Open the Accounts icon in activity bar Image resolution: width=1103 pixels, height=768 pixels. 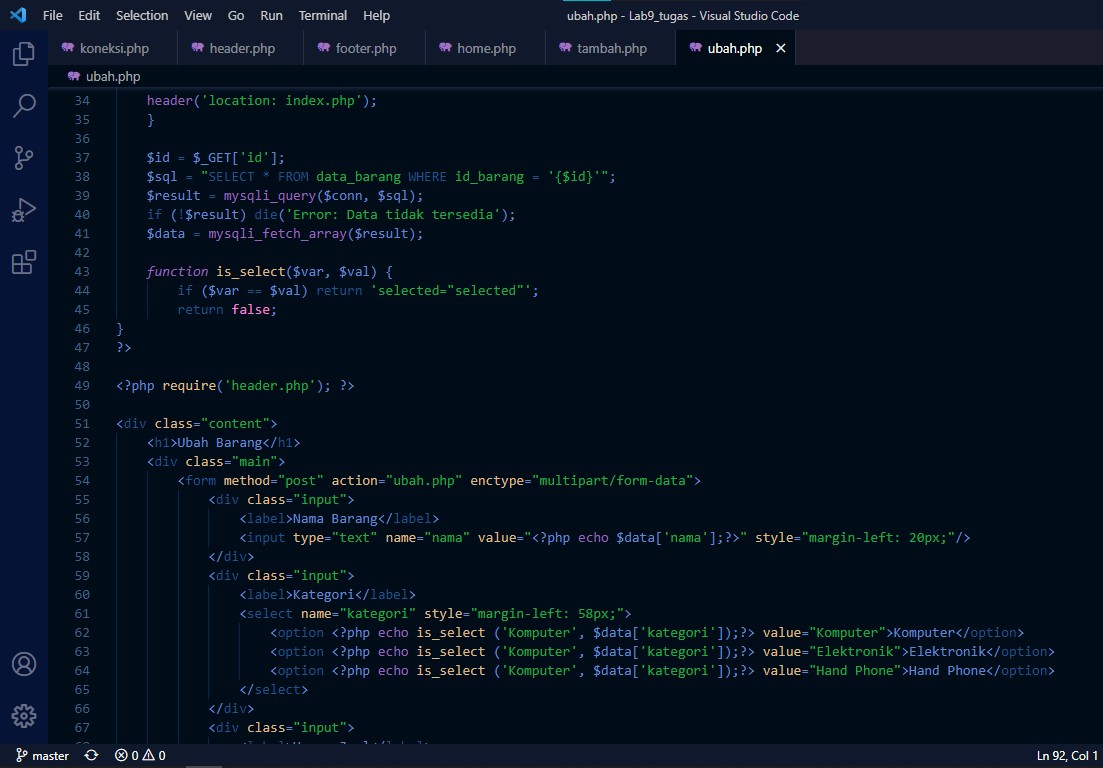pyautogui.click(x=24, y=664)
